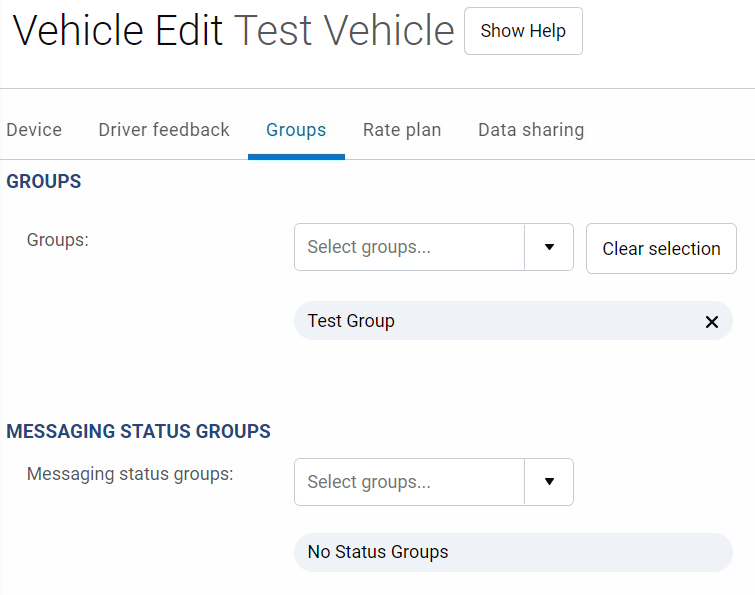The width and height of the screenshot is (755, 595).
Task: Click the GROUPS section heading
Action: 44,182
